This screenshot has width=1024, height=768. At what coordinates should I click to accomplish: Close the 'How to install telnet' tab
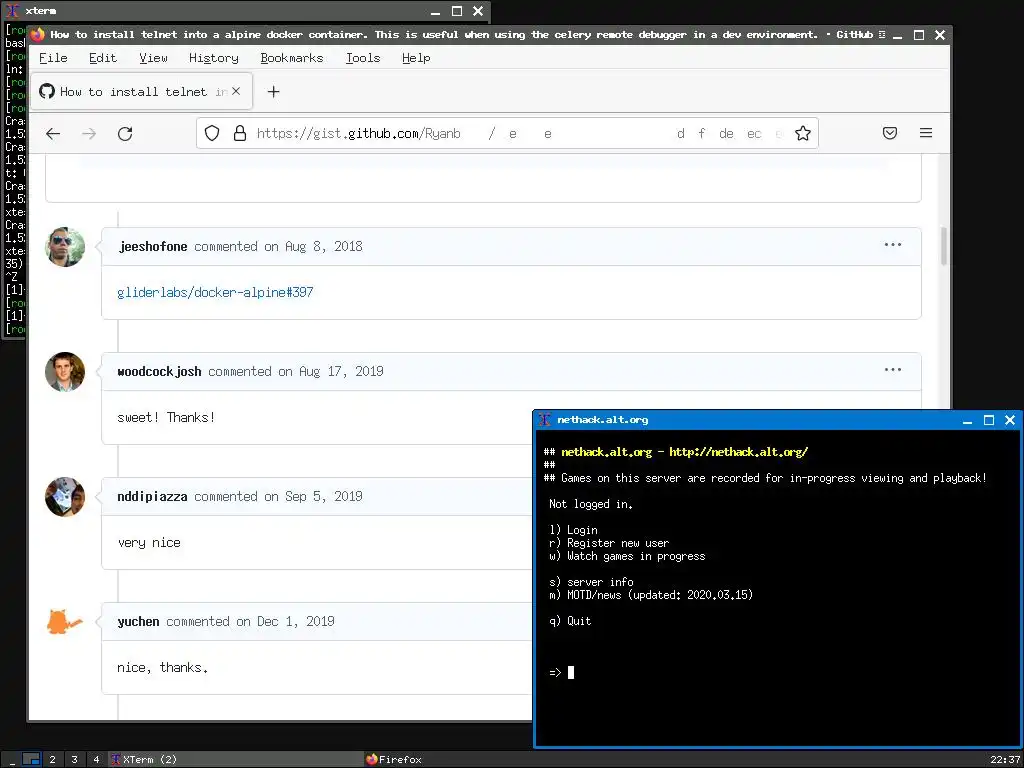(x=236, y=91)
